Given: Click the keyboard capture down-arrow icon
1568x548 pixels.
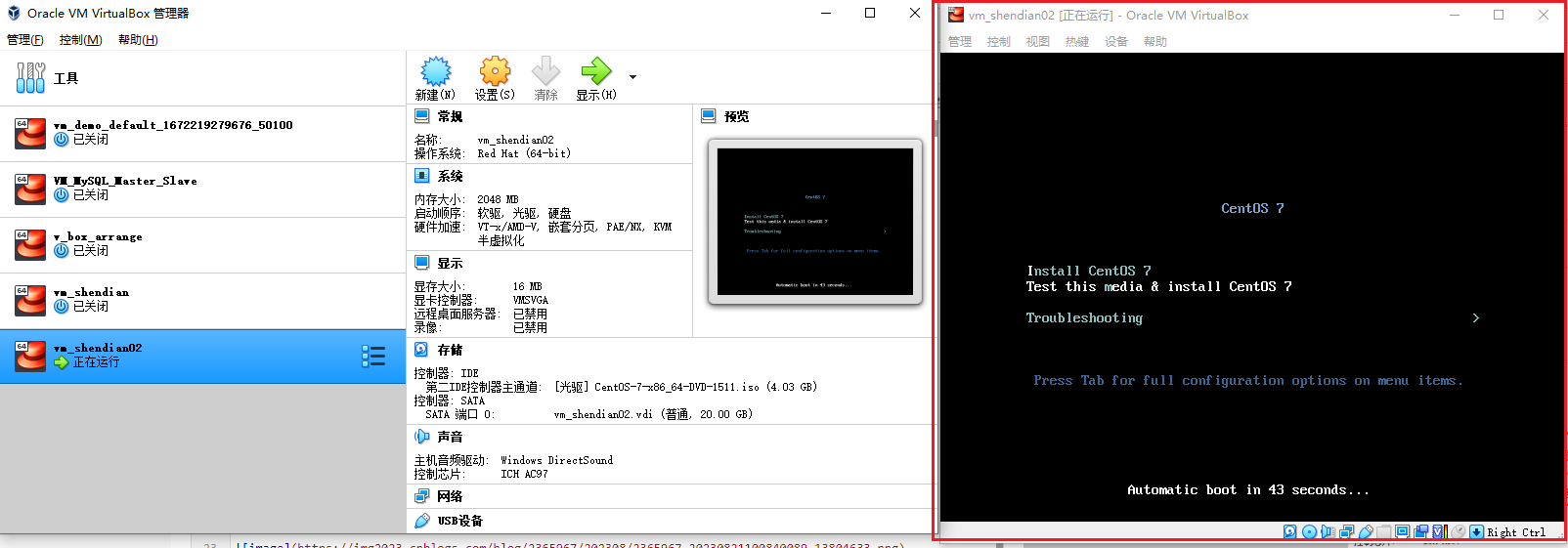Looking at the screenshot, I should (1476, 531).
